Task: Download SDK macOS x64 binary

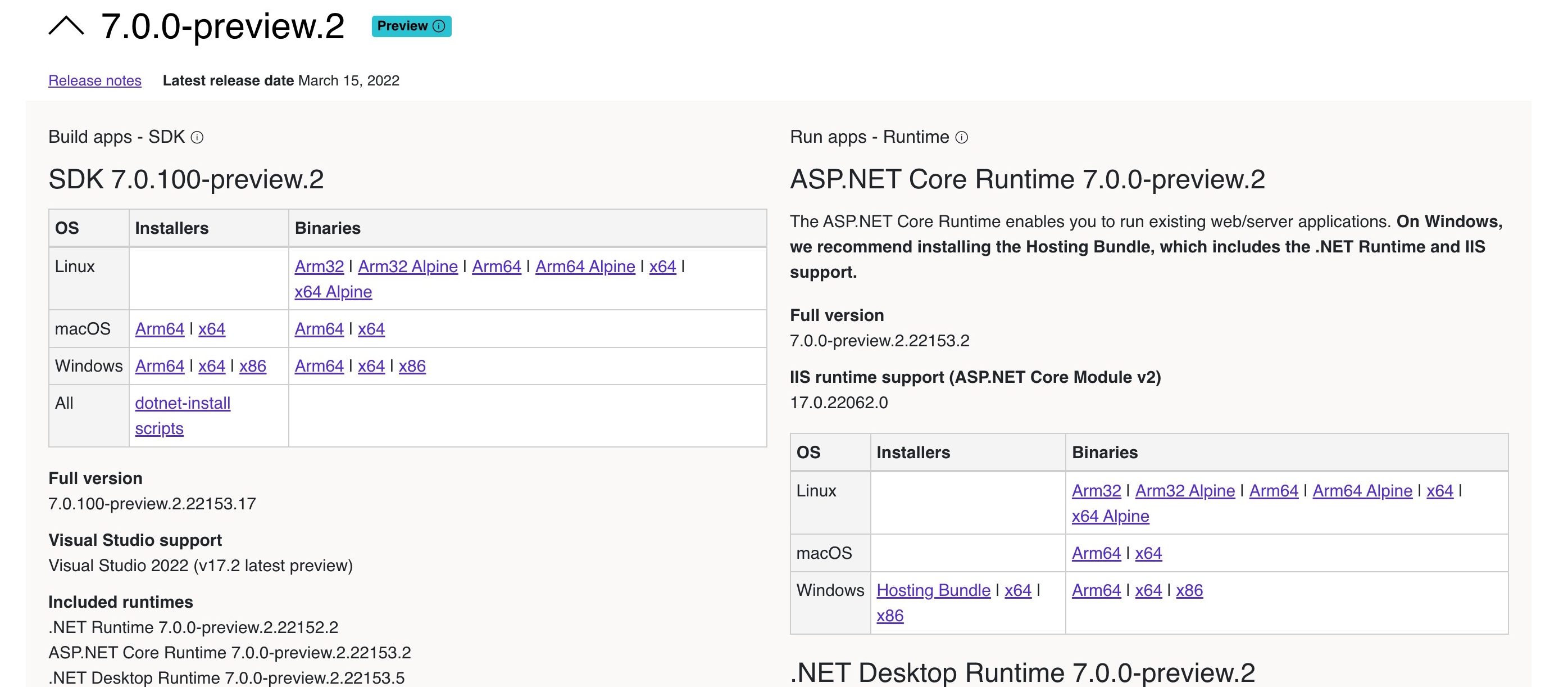Action: click(371, 329)
